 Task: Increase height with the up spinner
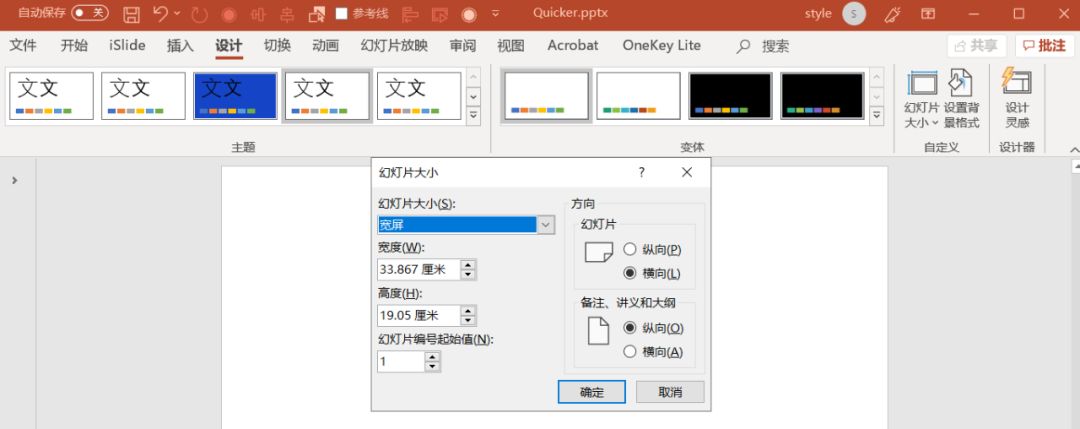pos(468,311)
